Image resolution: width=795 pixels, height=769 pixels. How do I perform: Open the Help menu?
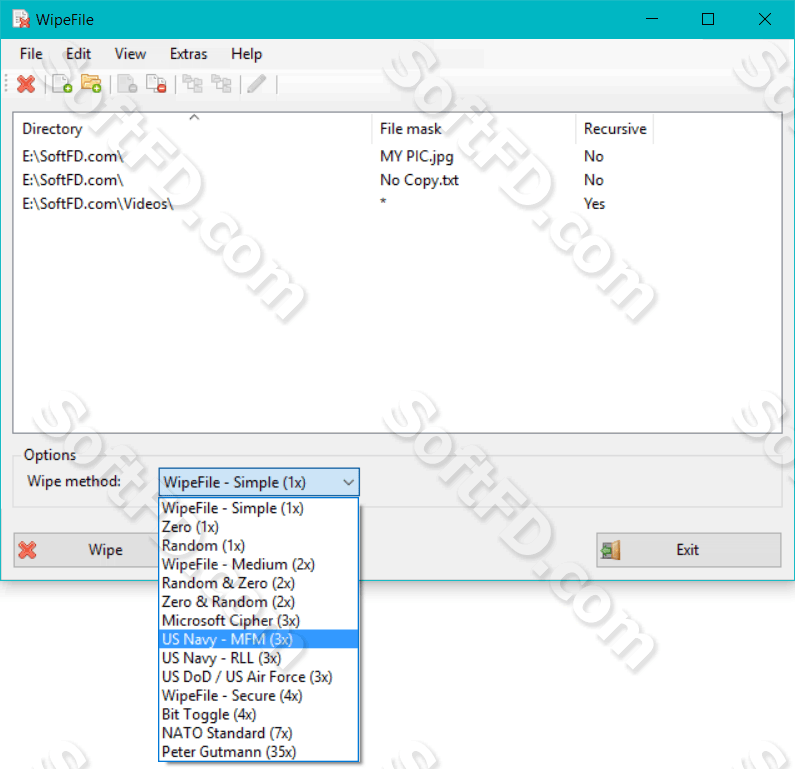click(x=246, y=54)
